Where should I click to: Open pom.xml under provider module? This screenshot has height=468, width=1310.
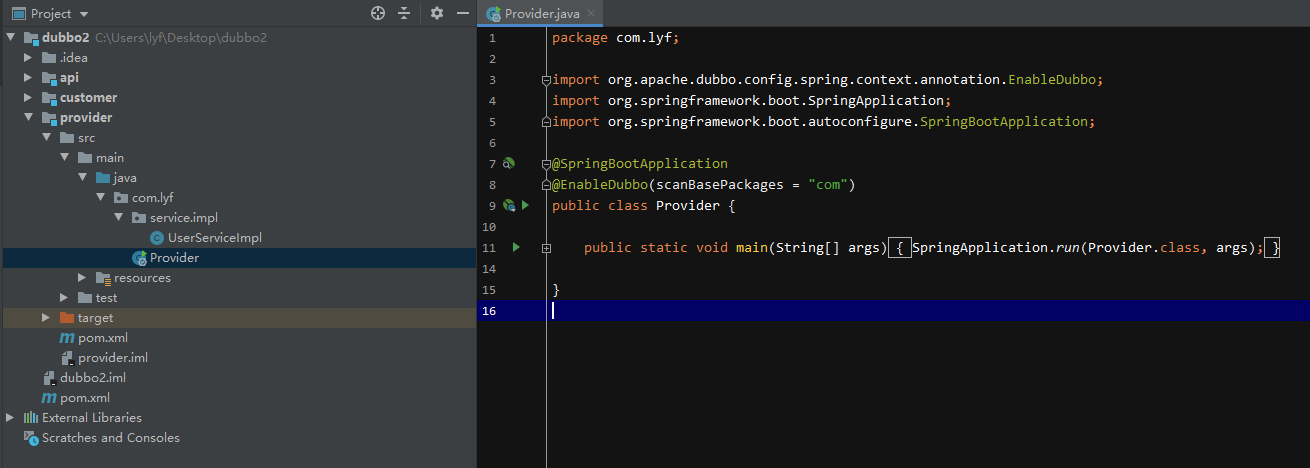click(102, 338)
